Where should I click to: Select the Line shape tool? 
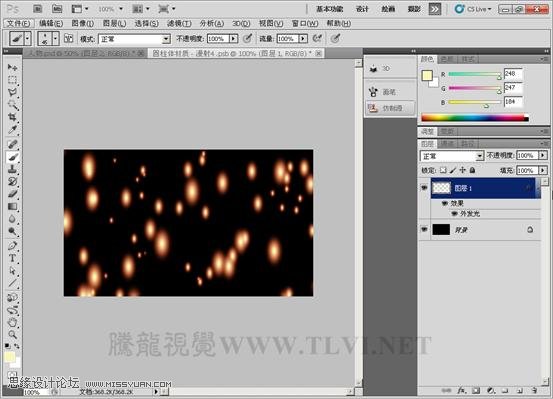(x=12, y=283)
